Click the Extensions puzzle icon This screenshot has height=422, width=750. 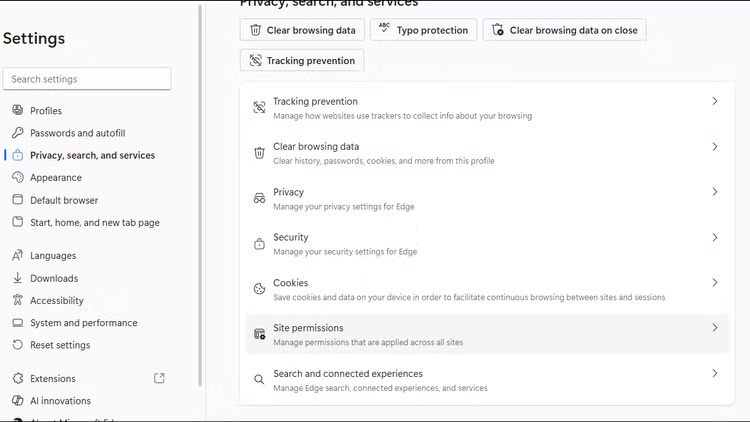17,379
